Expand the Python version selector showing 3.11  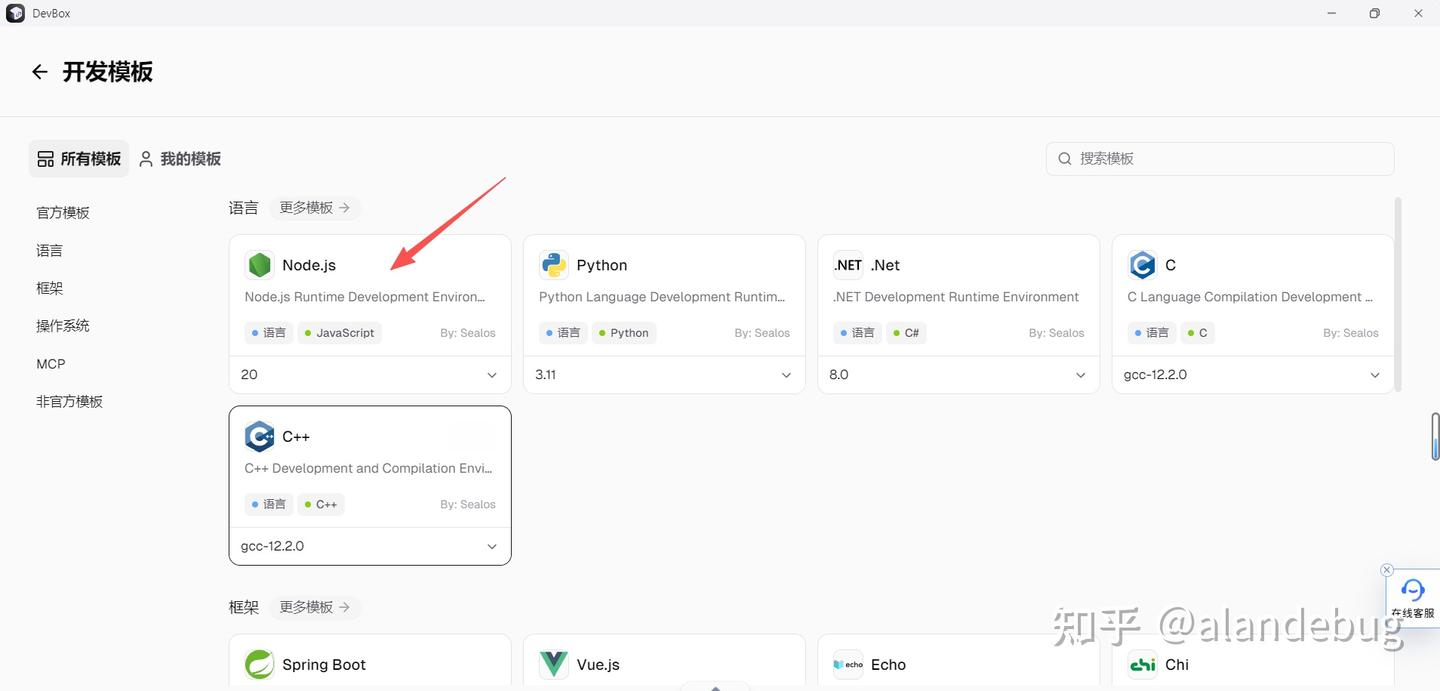[663, 374]
